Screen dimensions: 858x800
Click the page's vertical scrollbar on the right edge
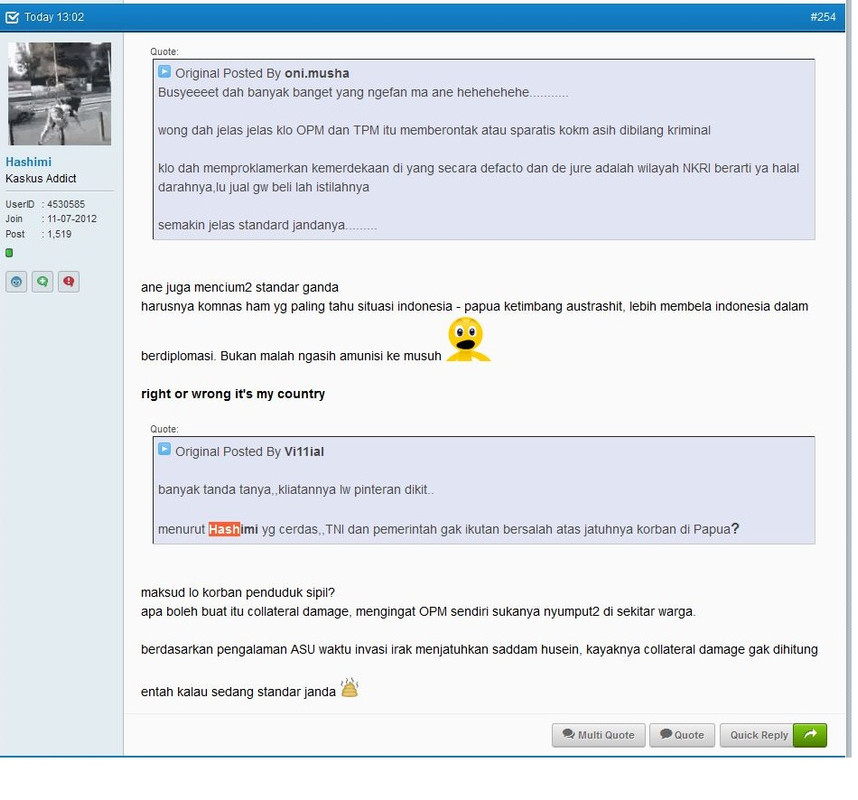pyautogui.click(x=849, y=378)
